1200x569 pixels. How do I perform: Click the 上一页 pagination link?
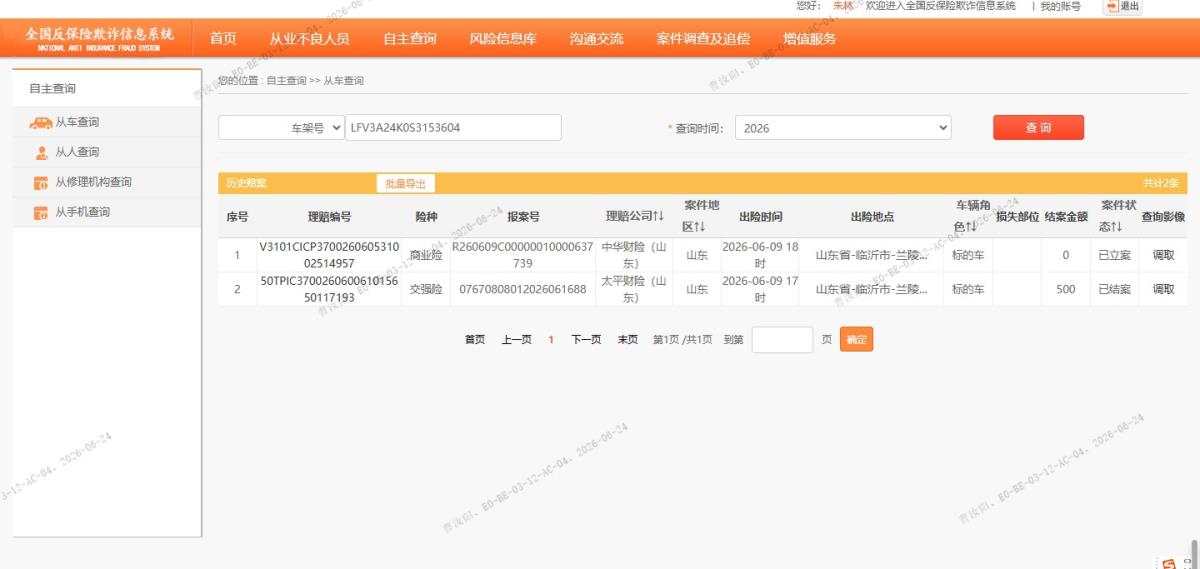pos(516,340)
